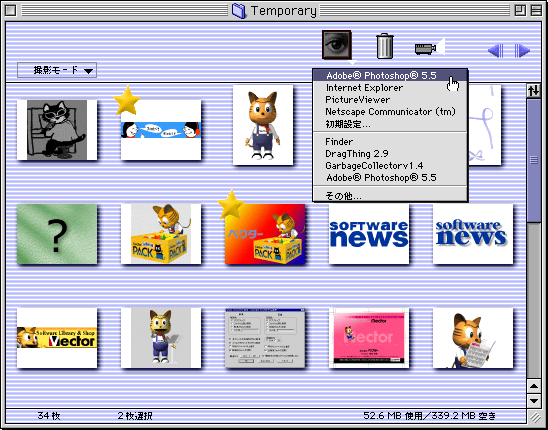
Task: Click the trash can icon
Action: [x=385, y=46]
